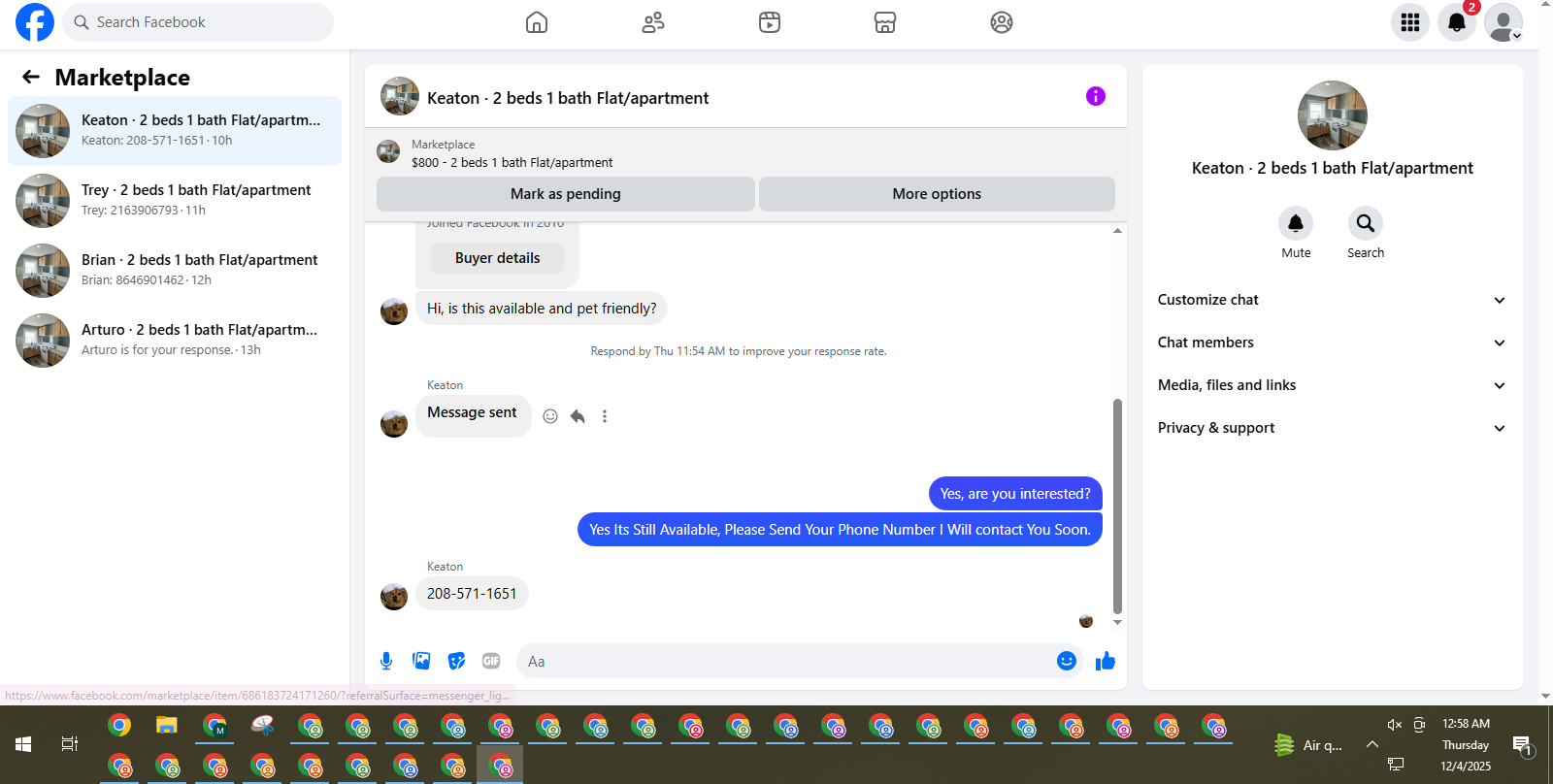
Task: Expand Customize chat section
Action: tap(1332, 300)
